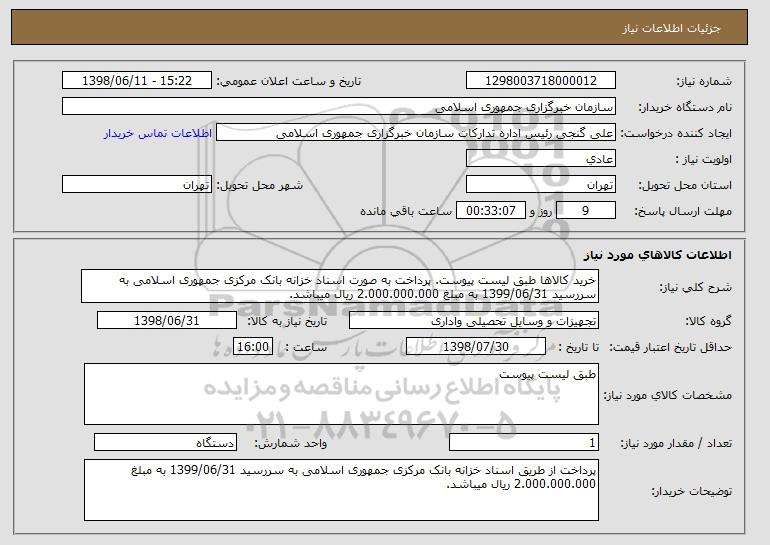The width and height of the screenshot is (770, 545).
Task: Click the شهر محل تحویل field
Action: (x=137, y=185)
